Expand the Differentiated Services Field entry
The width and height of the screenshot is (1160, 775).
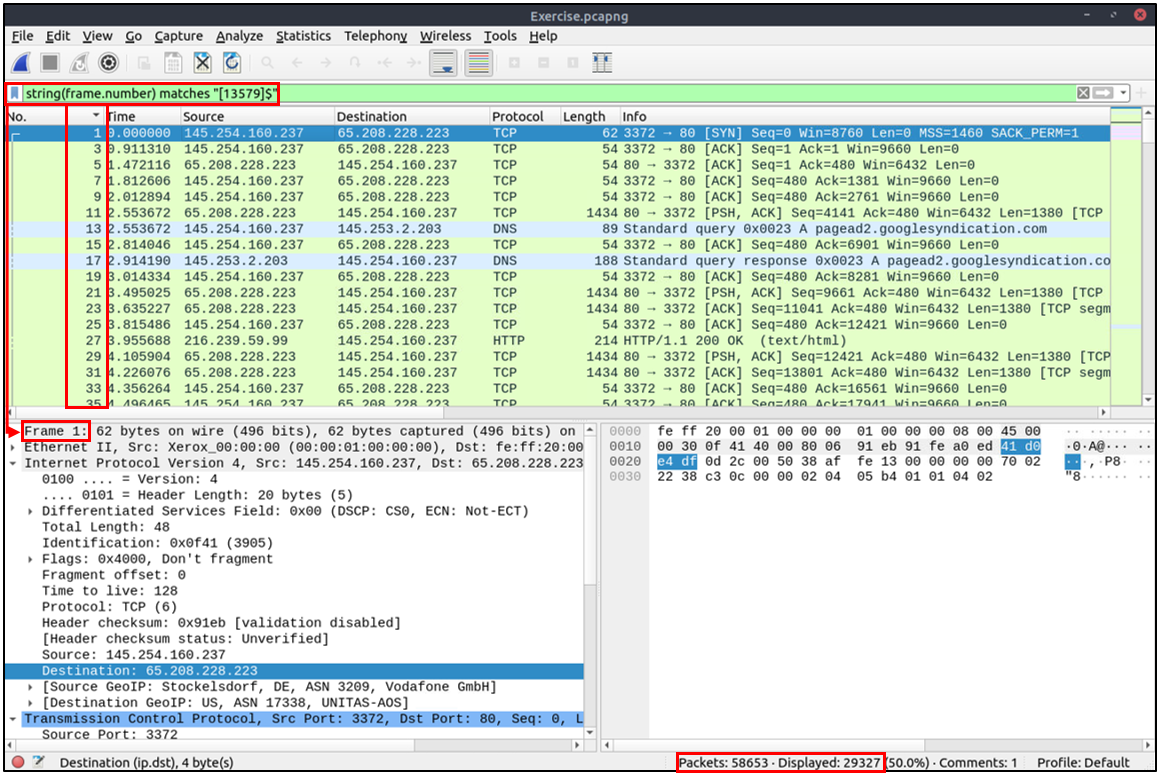pos(32,511)
